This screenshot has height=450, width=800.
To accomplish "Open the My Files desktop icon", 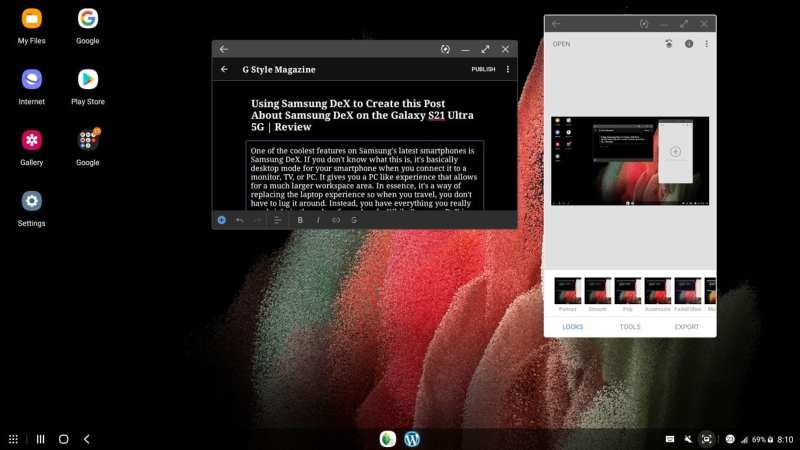I will [32, 19].
